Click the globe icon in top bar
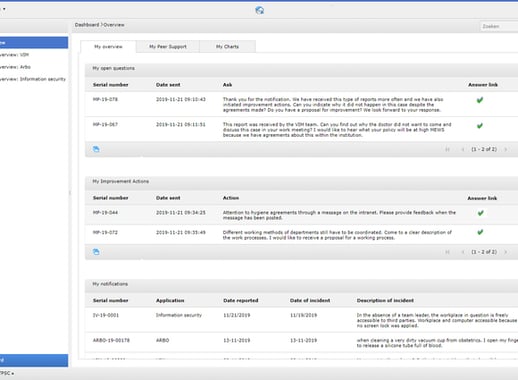This screenshot has height=380, width=518. point(260,10)
